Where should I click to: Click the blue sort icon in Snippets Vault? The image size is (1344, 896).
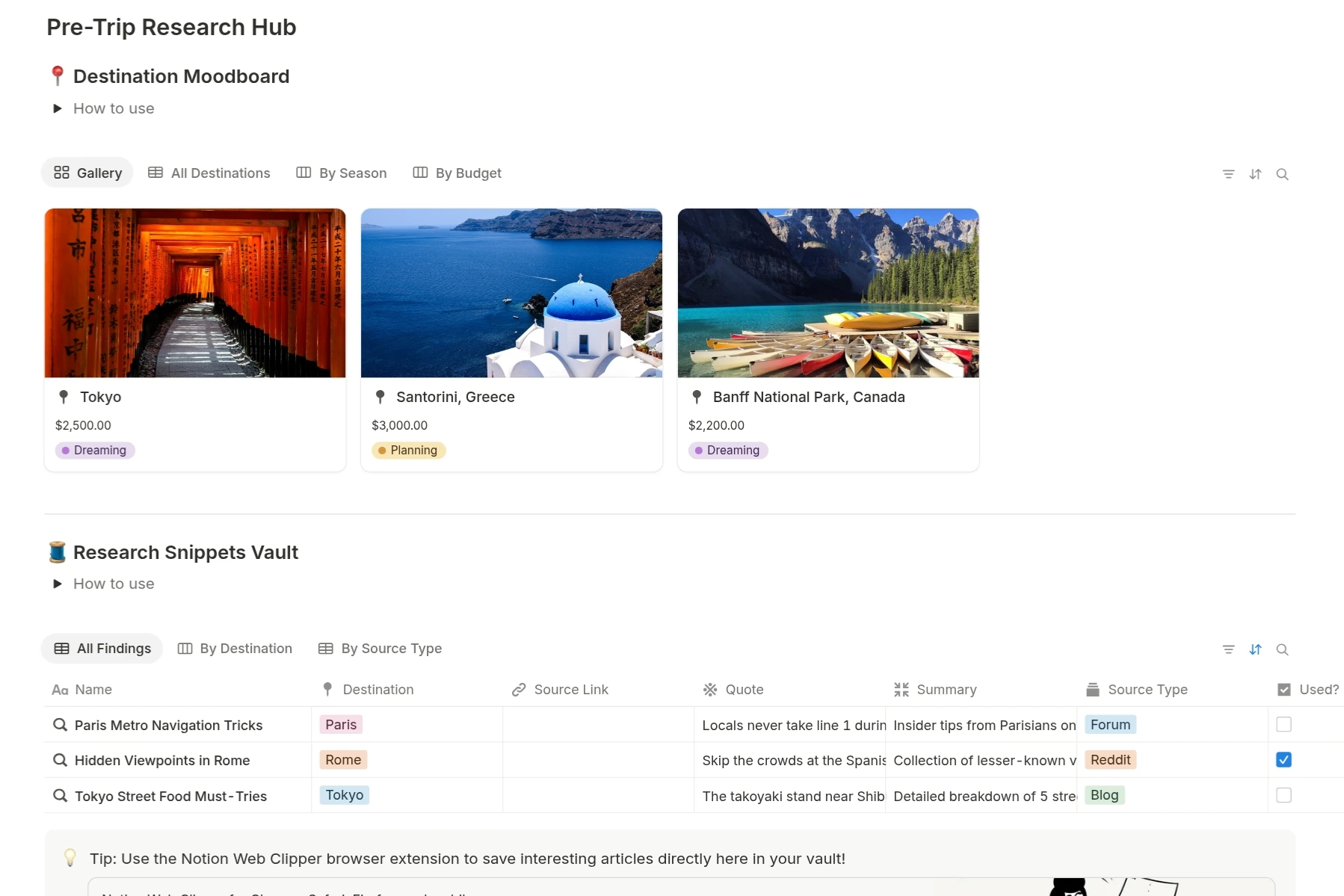click(1255, 649)
